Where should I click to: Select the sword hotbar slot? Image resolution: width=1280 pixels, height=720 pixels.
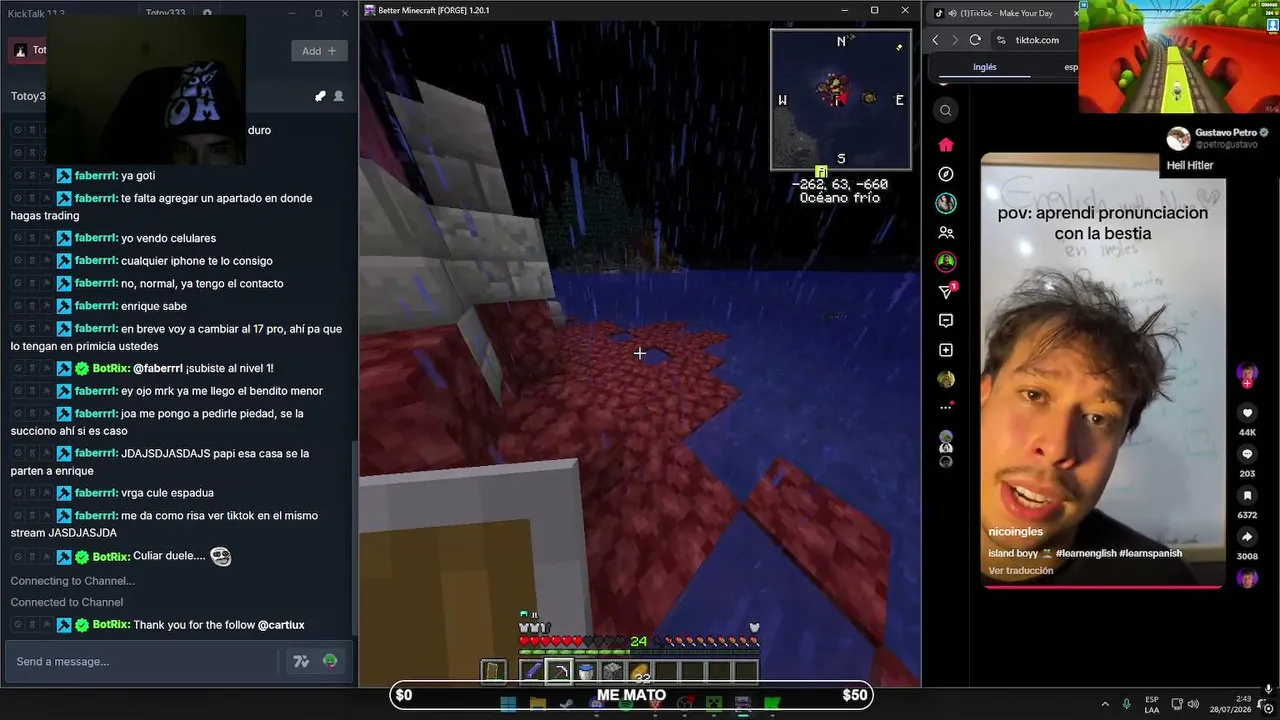[x=534, y=671]
